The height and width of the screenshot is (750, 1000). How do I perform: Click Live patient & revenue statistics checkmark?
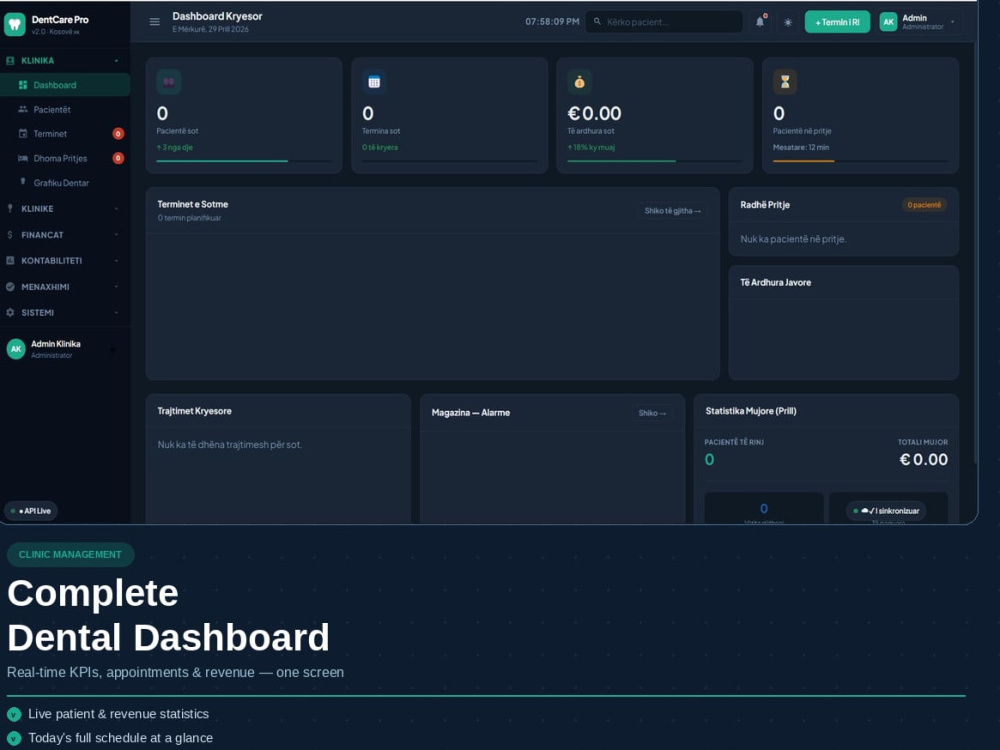tap(14, 714)
